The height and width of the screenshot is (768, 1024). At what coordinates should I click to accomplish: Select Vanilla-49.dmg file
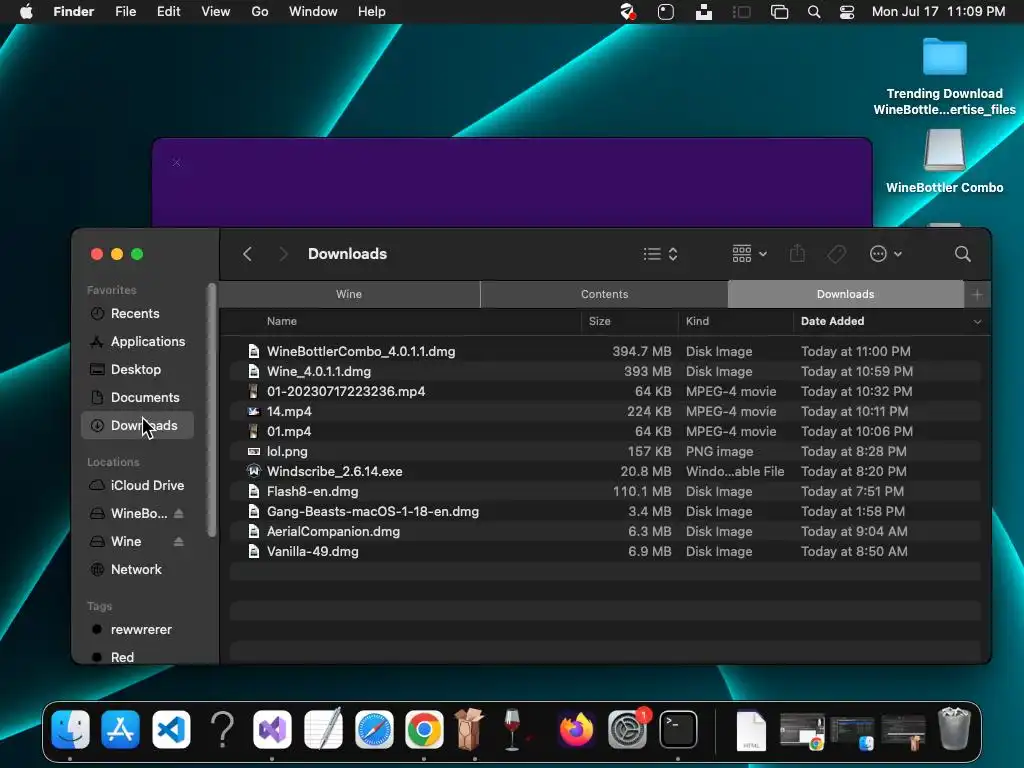pyautogui.click(x=605, y=552)
